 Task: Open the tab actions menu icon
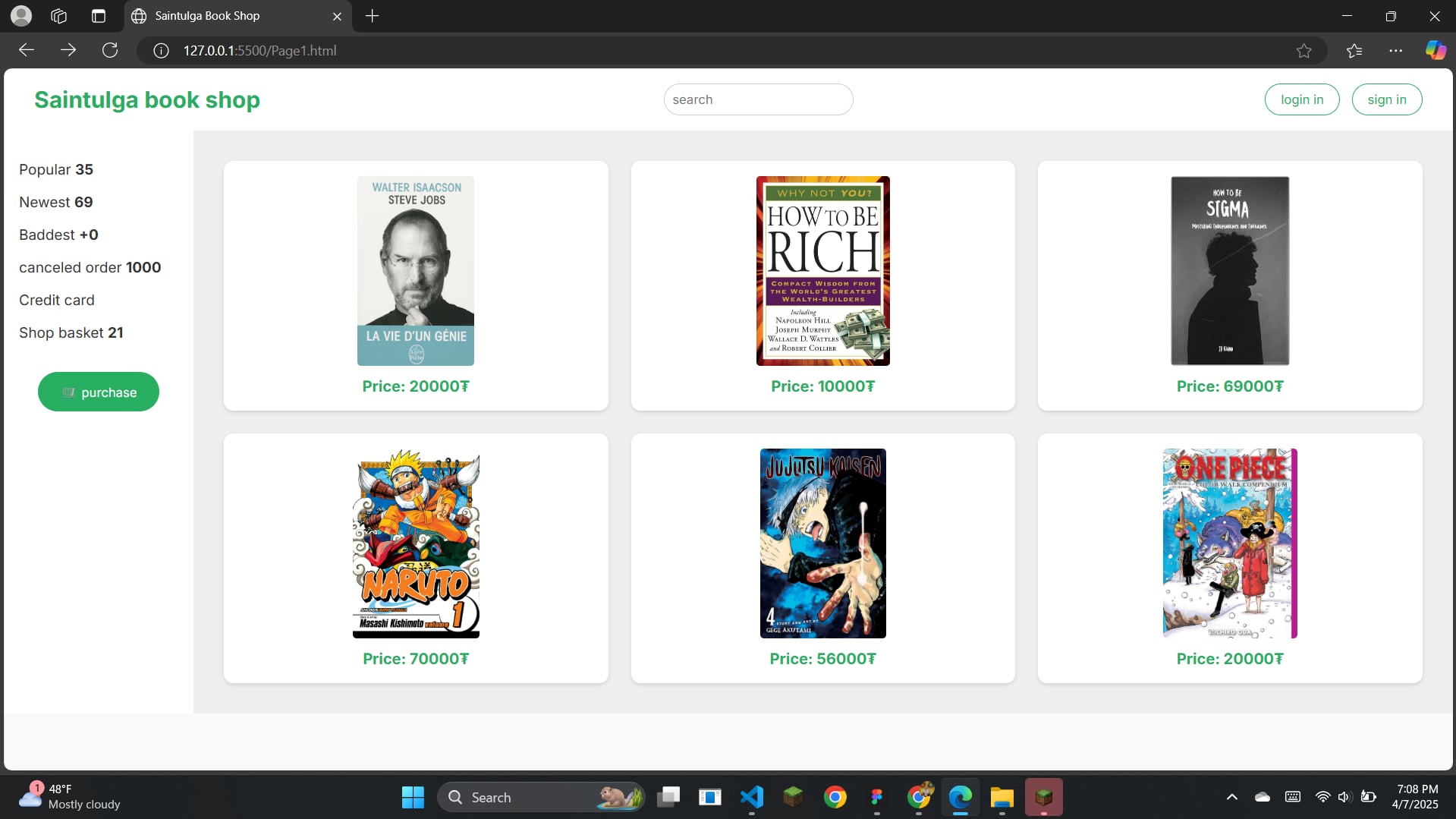pyautogui.click(x=99, y=16)
